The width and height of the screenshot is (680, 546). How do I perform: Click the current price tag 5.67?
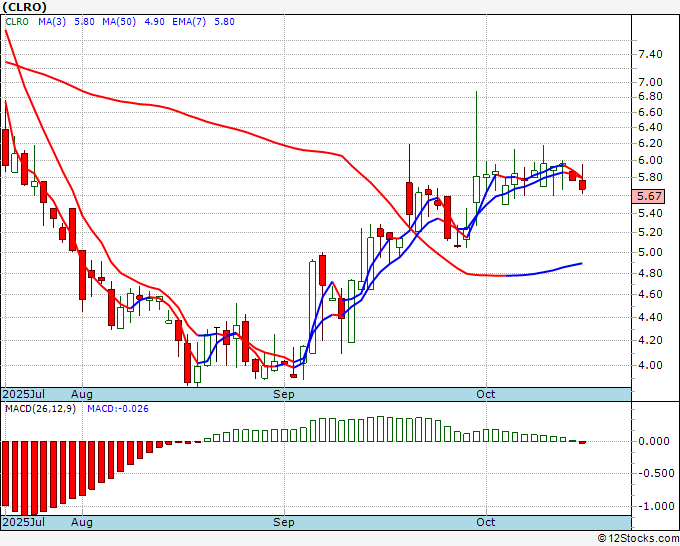click(x=648, y=196)
